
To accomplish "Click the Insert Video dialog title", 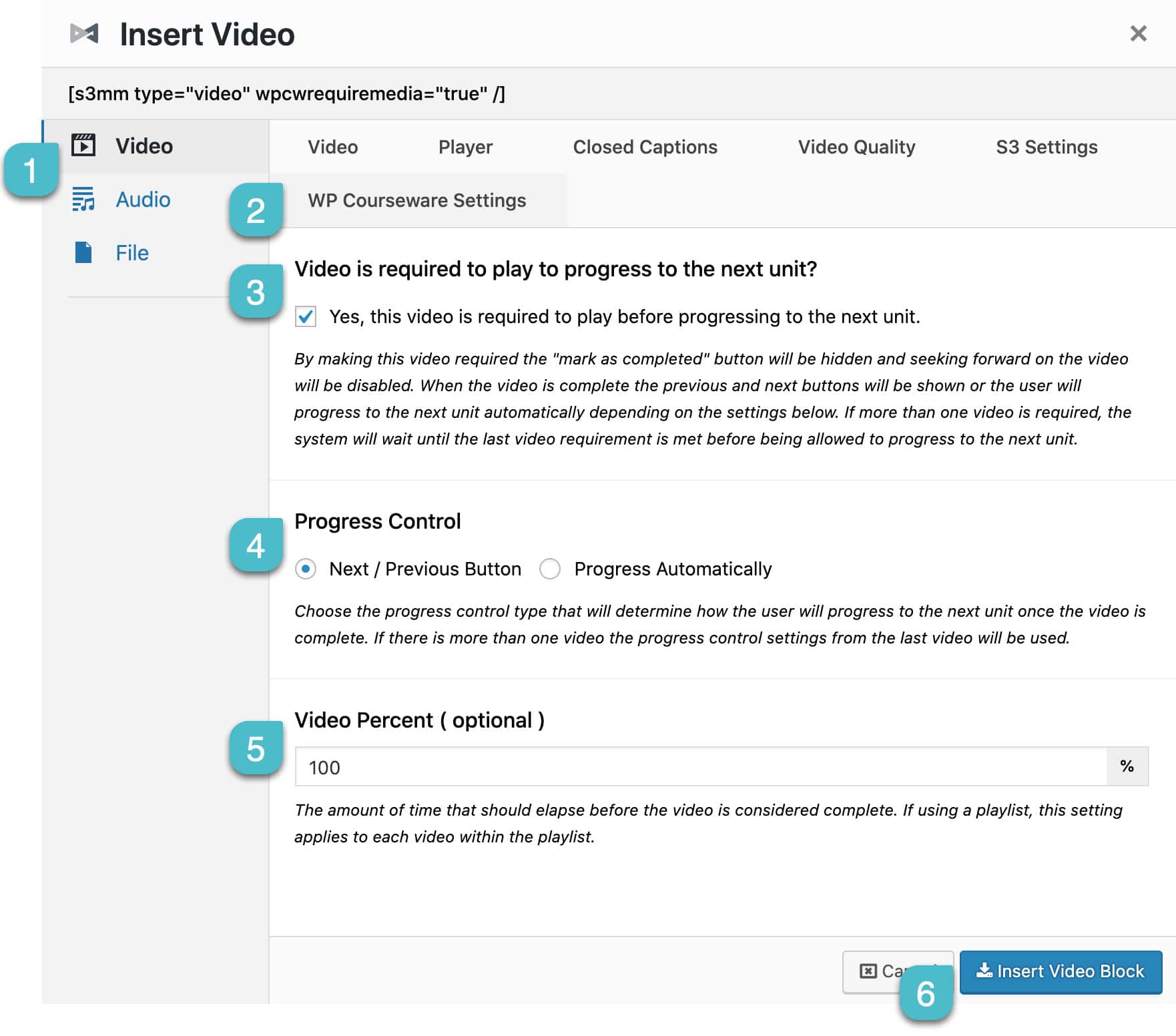I will point(207,34).
